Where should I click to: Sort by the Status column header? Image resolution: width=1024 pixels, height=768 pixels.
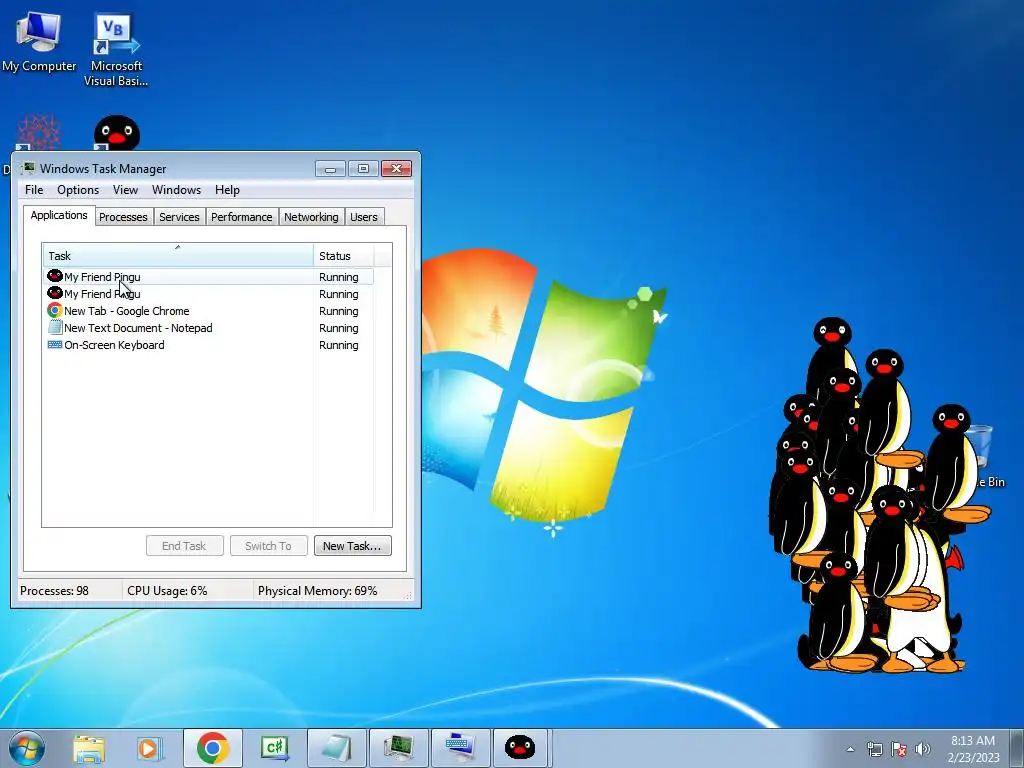pos(344,255)
